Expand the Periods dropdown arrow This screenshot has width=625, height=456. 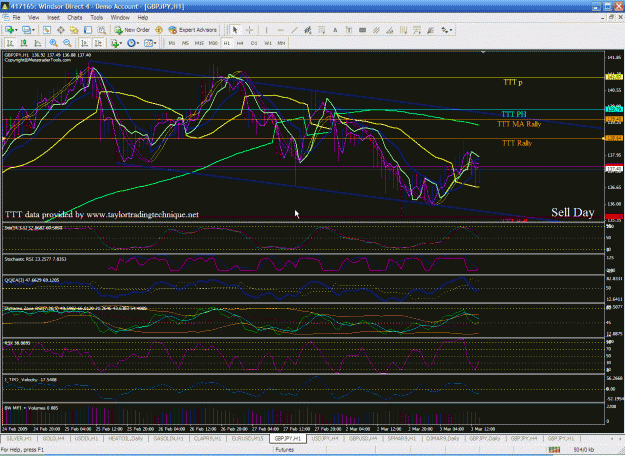(138, 43)
